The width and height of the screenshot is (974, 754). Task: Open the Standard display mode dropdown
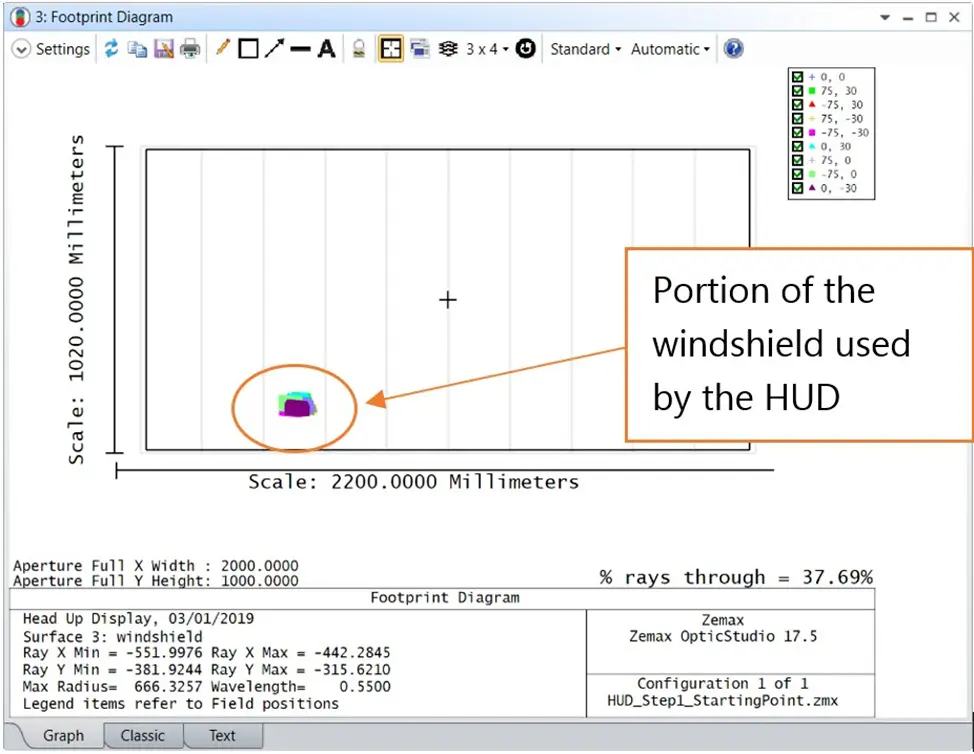(x=583, y=48)
